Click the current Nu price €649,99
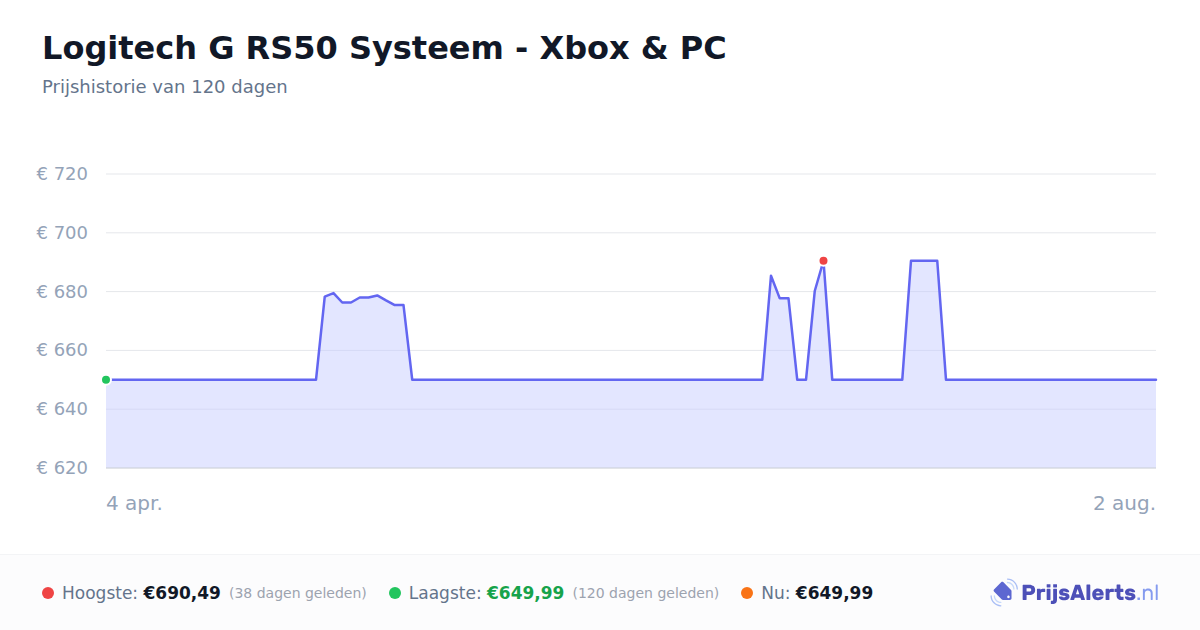 click(834, 593)
